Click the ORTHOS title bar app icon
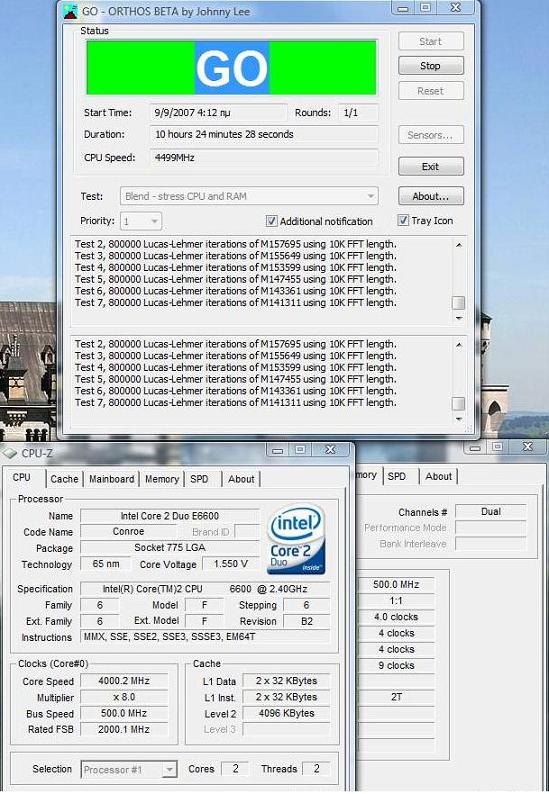This screenshot has width=549, height=794. tap(70, 11)
